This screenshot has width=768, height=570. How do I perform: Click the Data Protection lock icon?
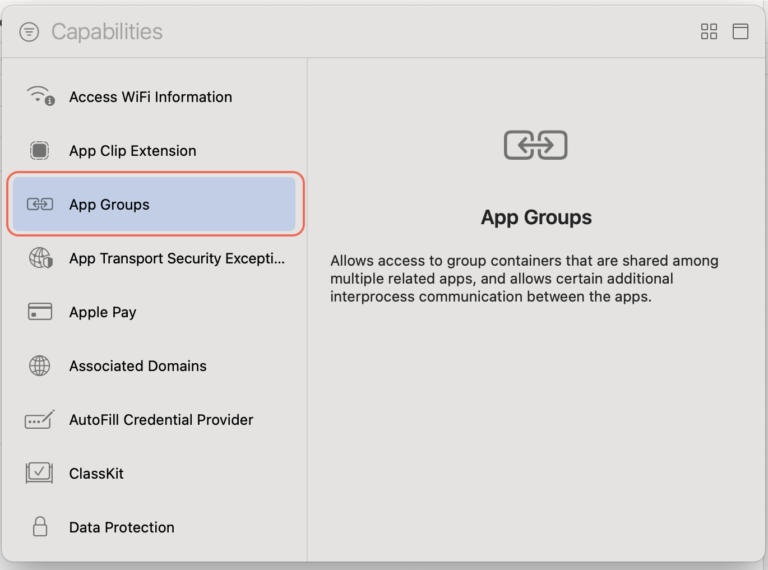tap(40, 527)
